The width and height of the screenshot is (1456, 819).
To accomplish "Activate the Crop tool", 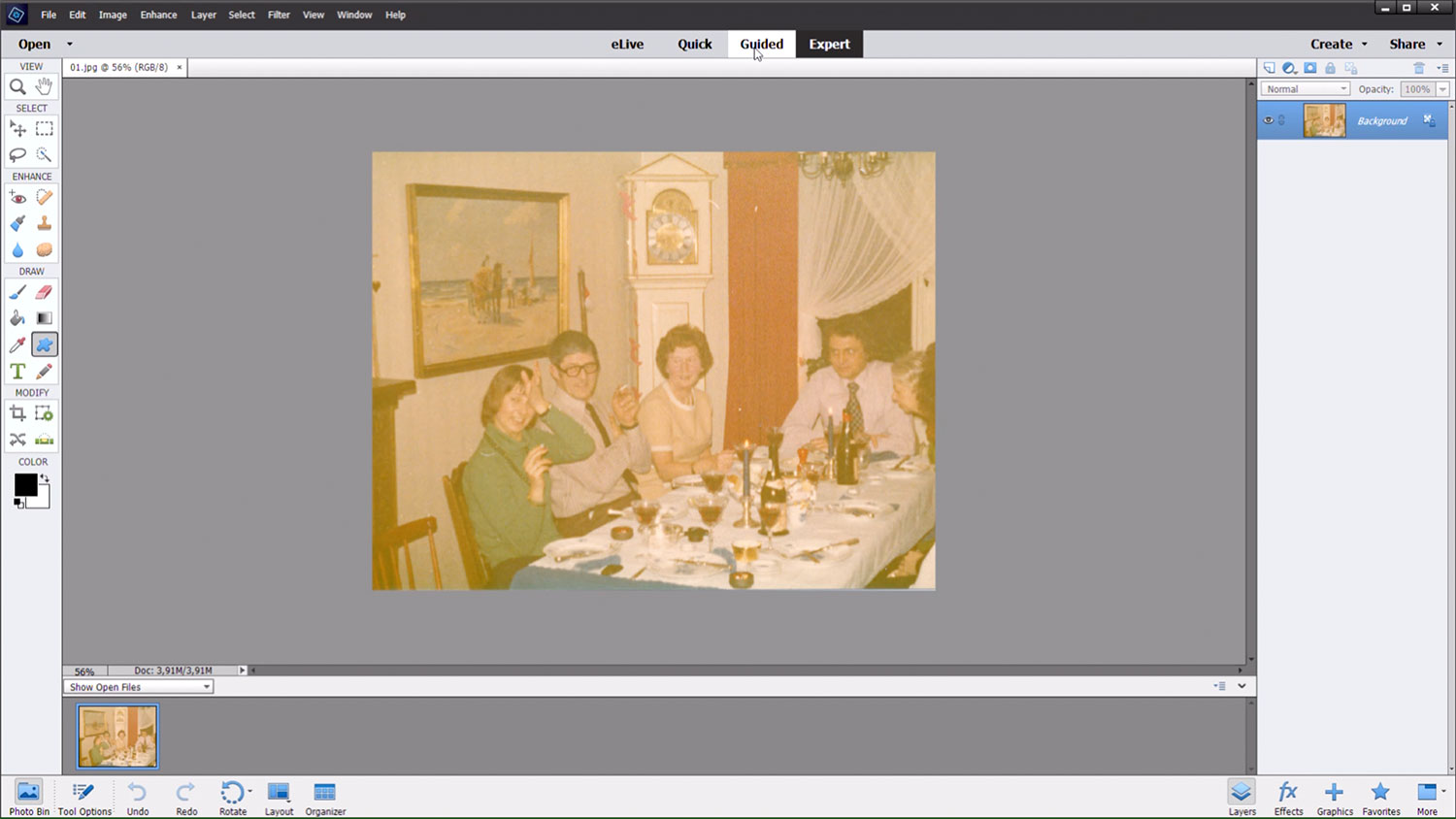I will point(17,413).
